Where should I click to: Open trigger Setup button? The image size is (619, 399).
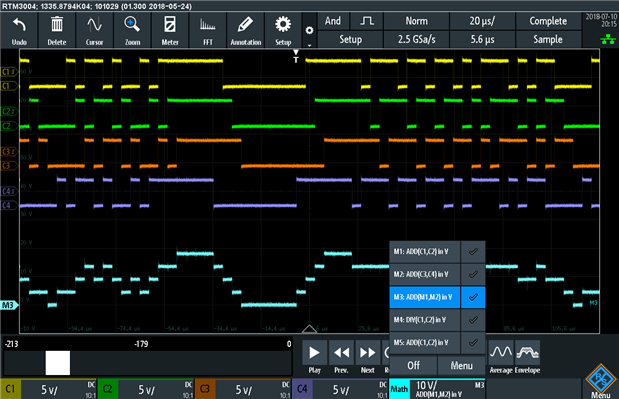pos(350,39)
